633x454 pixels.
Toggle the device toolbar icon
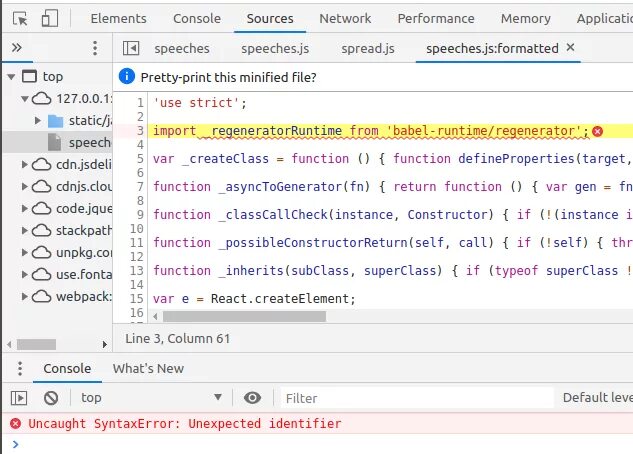pos(50,18)
